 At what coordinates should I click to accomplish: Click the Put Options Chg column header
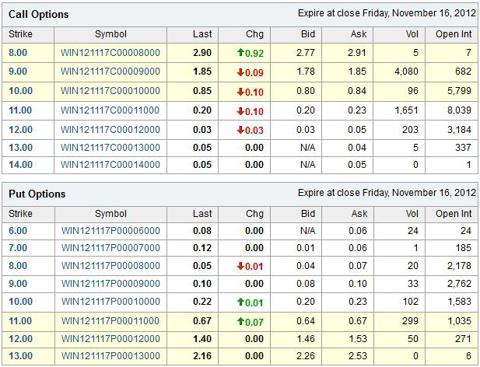[x=255, y=214]
